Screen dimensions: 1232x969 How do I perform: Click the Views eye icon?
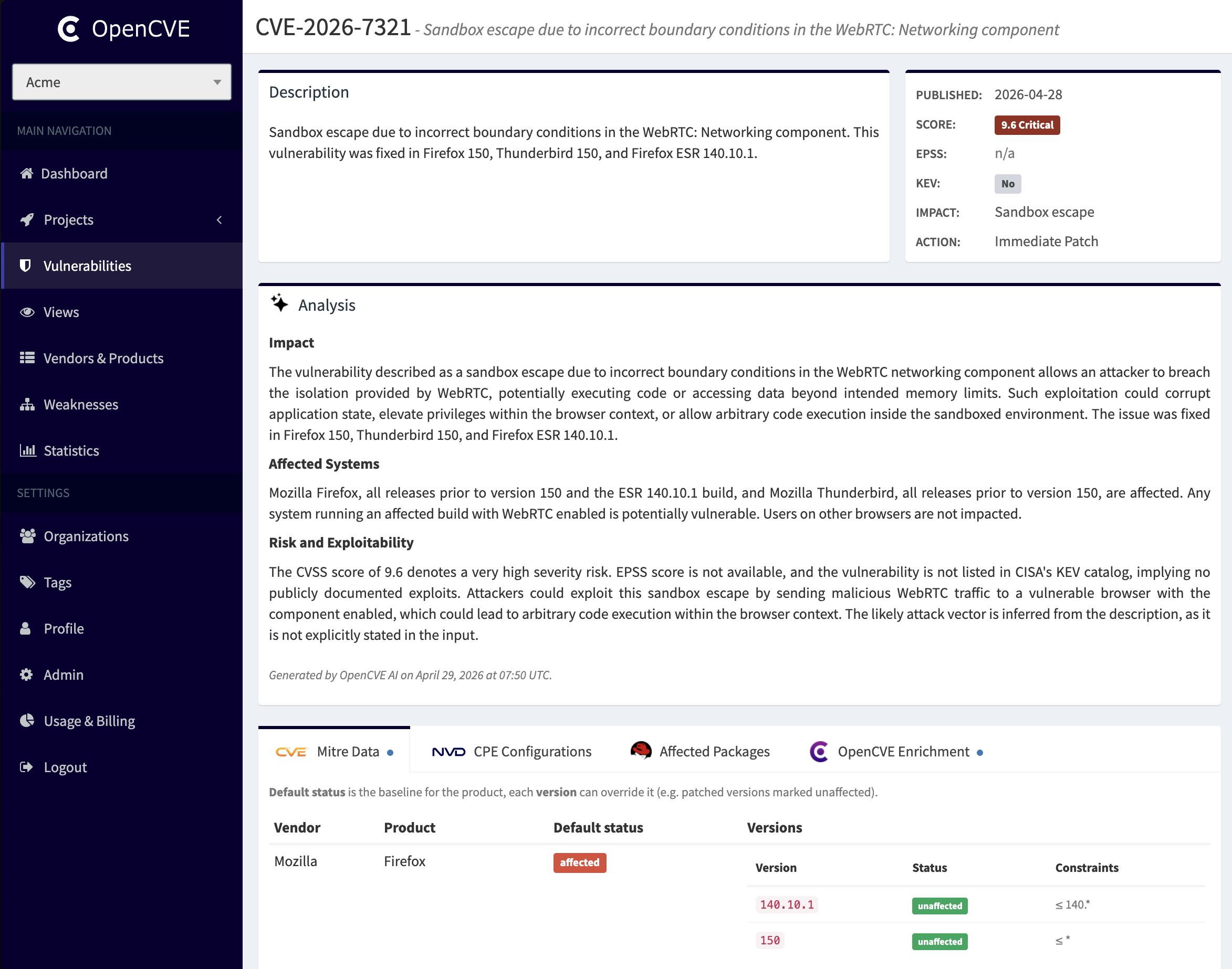pyautogui.click(x=27, y=312)
